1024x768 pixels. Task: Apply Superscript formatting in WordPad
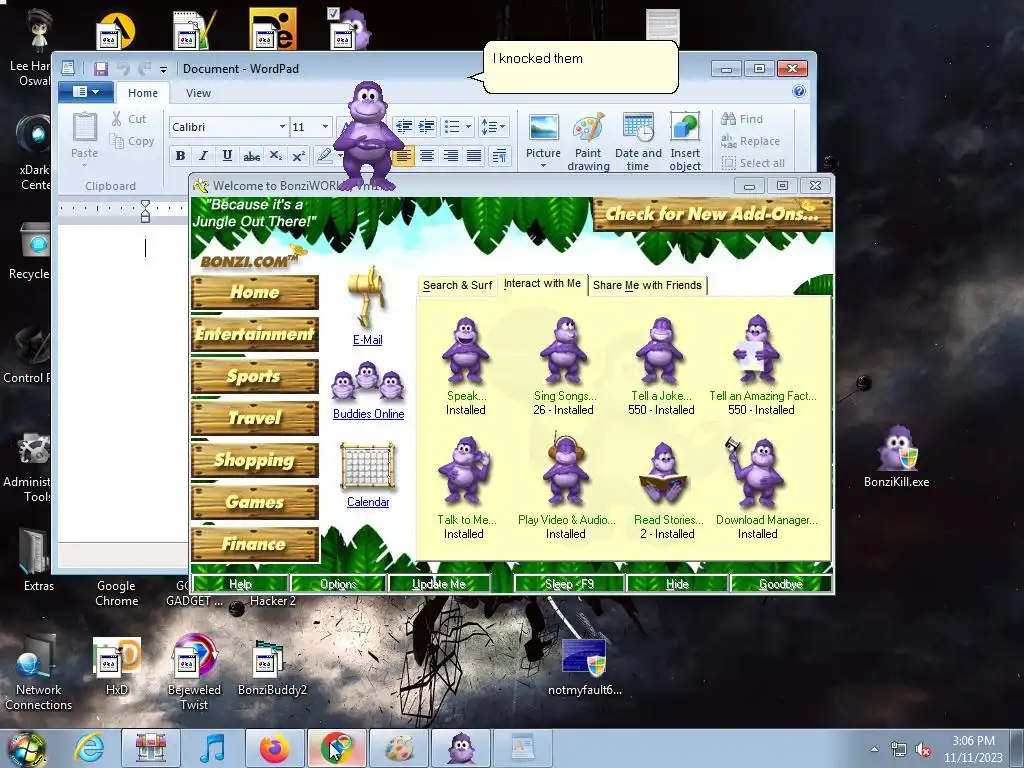tap(298, 155)
